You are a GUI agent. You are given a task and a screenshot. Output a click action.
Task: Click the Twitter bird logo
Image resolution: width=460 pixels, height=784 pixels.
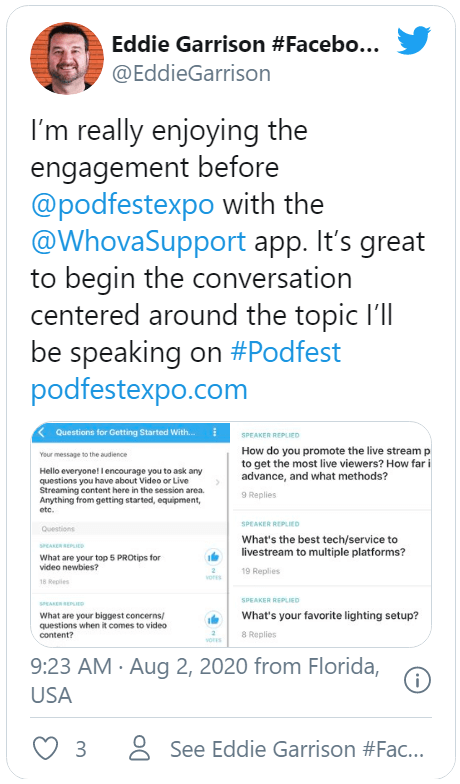(x=414, y=40)
